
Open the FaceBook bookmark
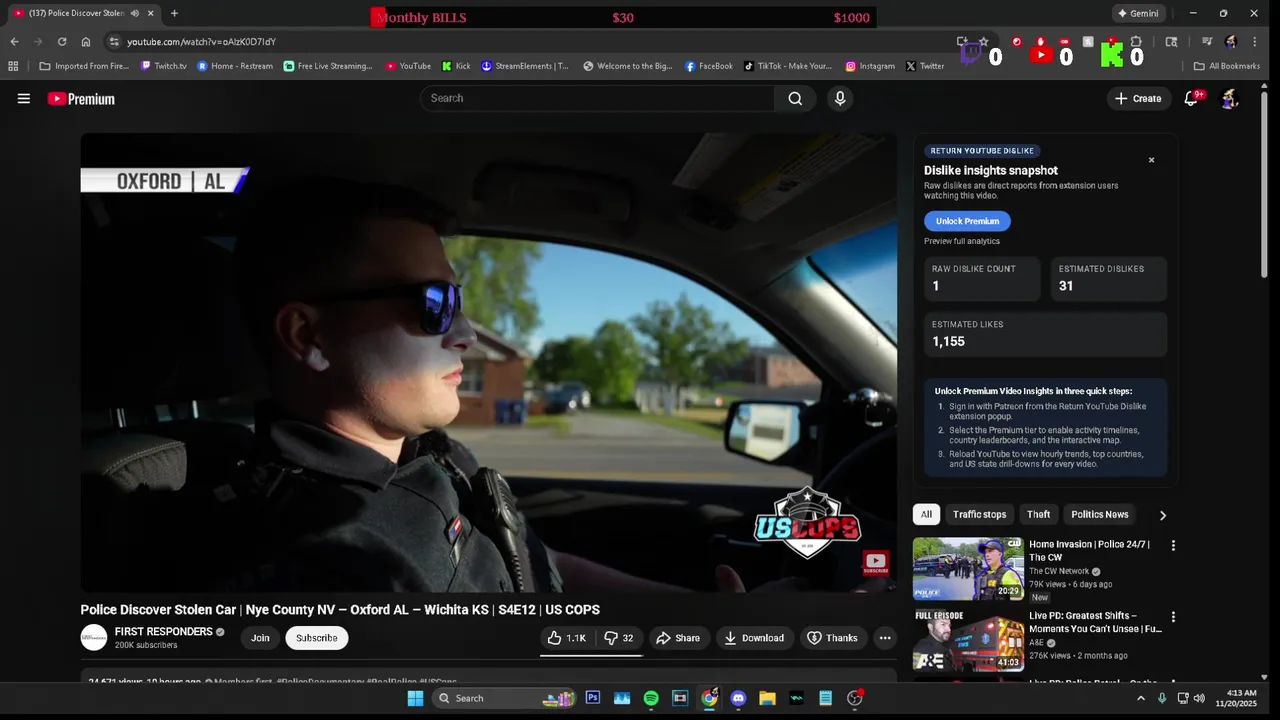709,66
